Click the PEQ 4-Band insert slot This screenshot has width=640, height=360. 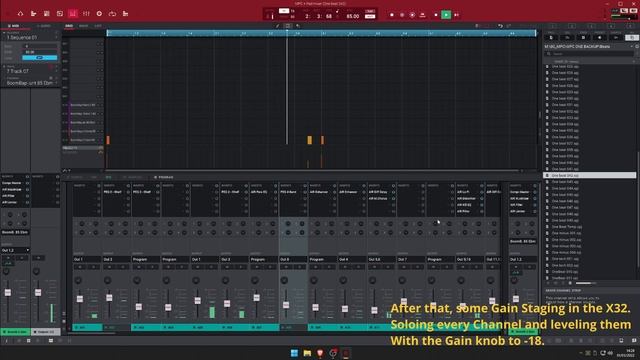[x=291, y=192]
